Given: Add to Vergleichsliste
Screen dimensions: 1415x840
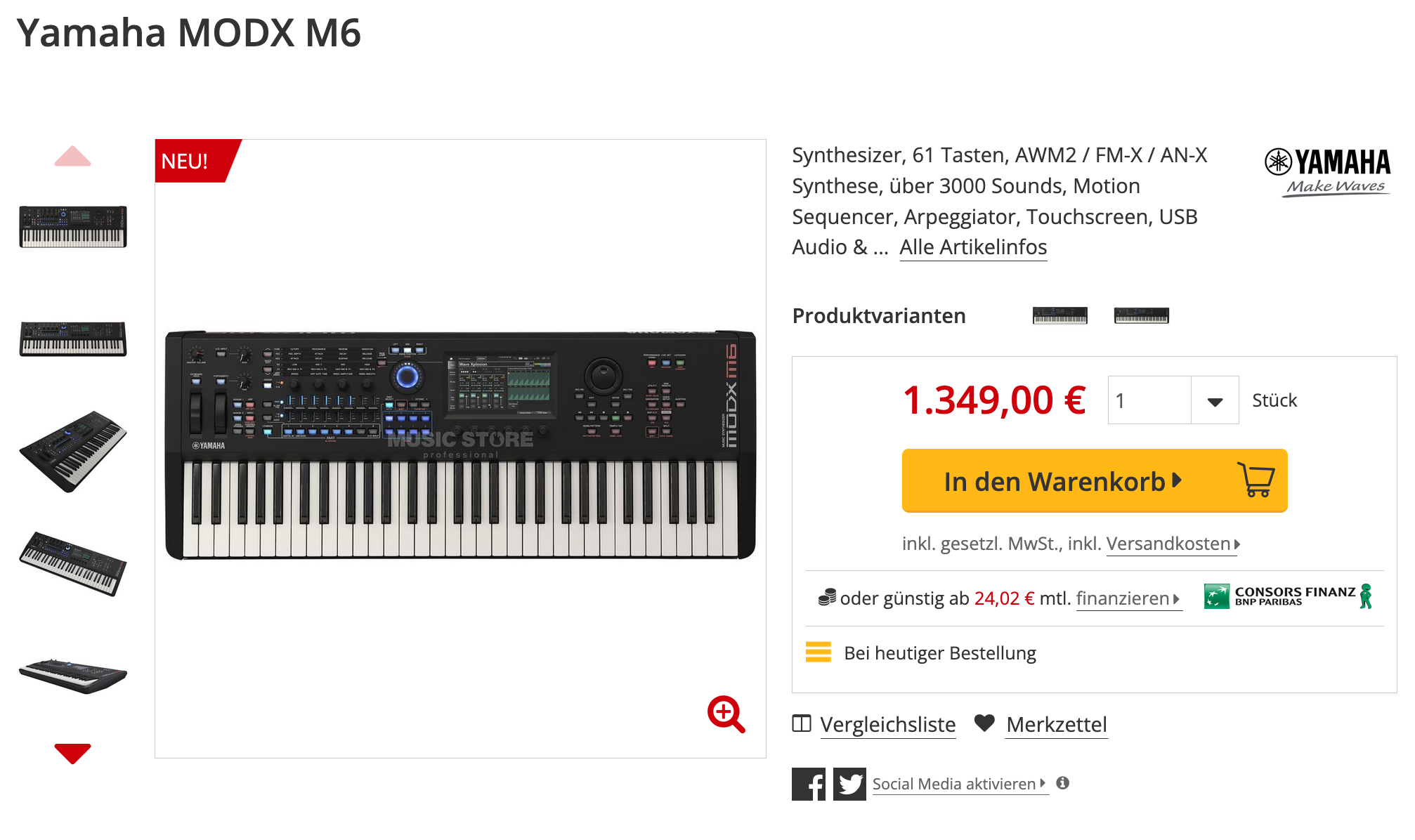Looking at the screenshot, I should 887,724.
